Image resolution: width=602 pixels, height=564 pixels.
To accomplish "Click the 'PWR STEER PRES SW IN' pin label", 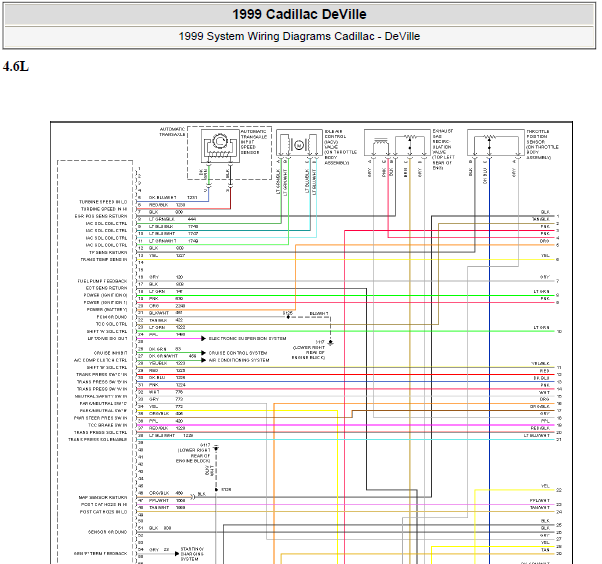I will [100, 418].
